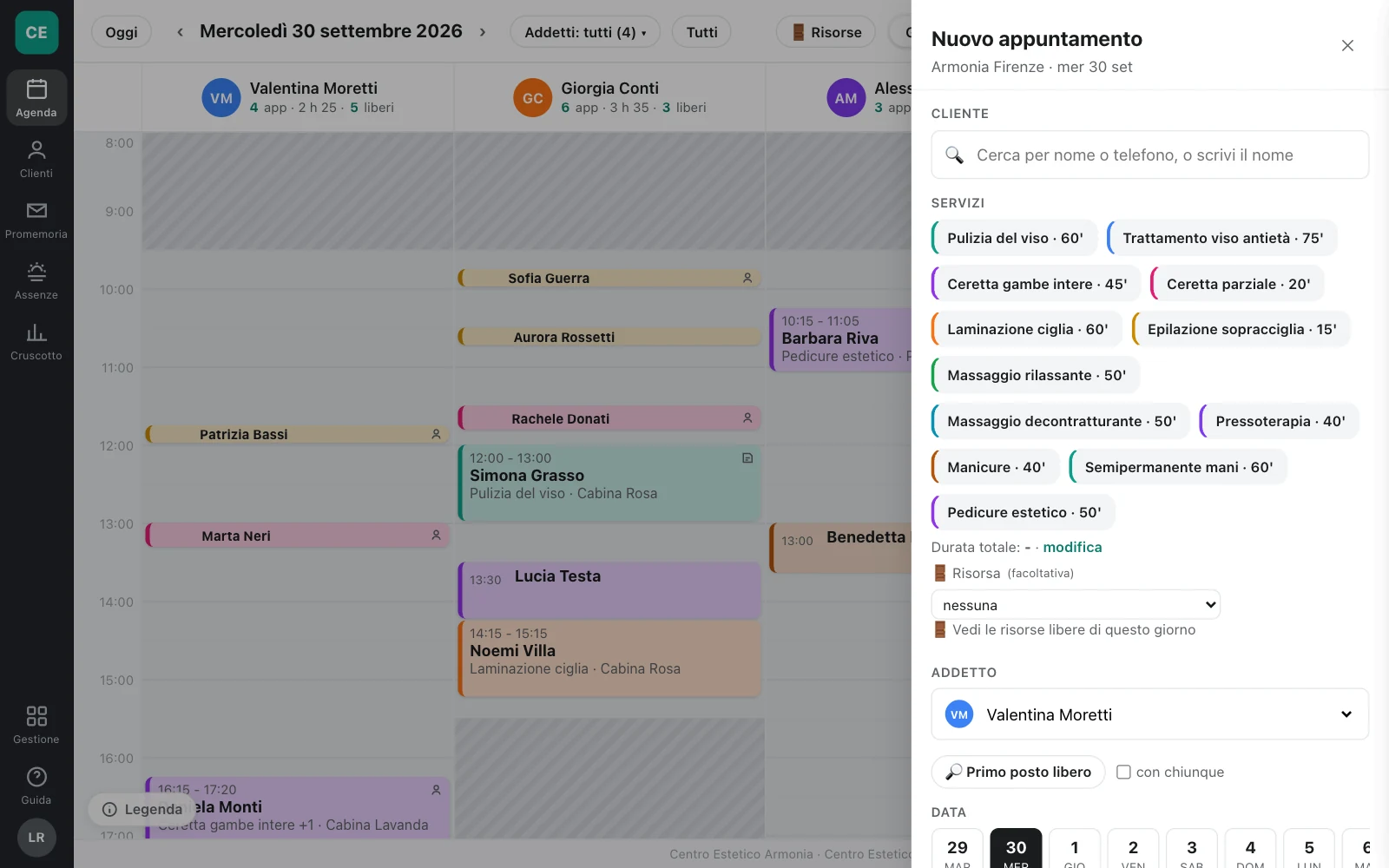Open the Cruscotto dashboard icon
Viewport: 1389px width, 868px height.
coord(36,341)
